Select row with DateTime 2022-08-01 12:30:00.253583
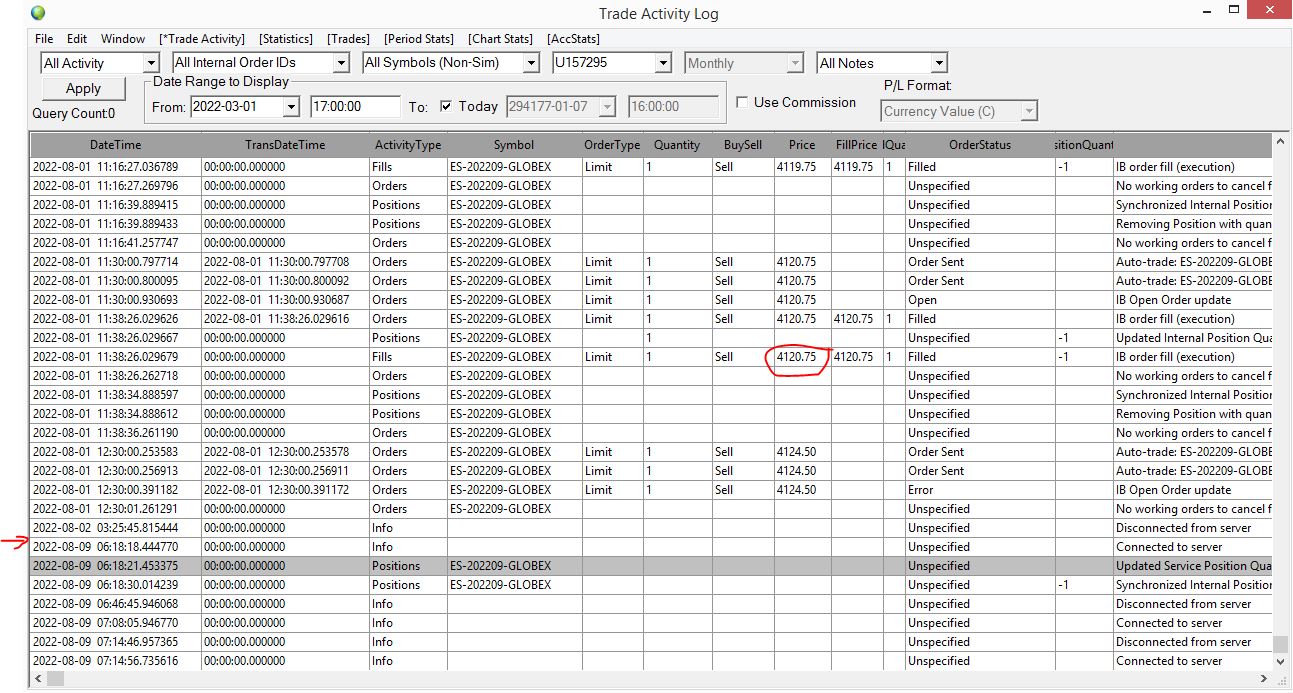This screenshot has height=693, width=1293. [x=651, y=452]
